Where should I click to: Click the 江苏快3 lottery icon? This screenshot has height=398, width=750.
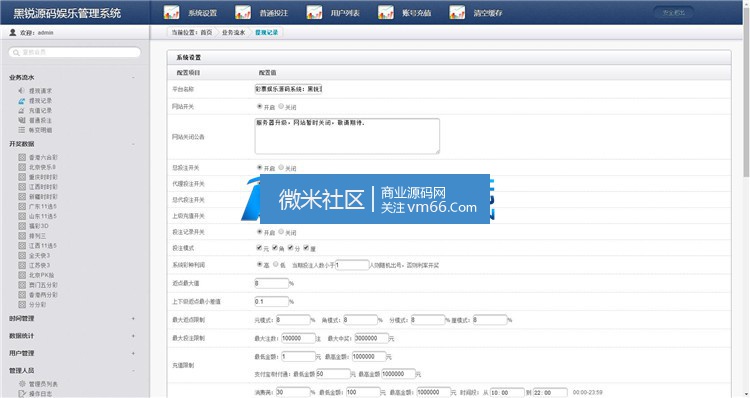pyautogui.click(x=22, y=265)
